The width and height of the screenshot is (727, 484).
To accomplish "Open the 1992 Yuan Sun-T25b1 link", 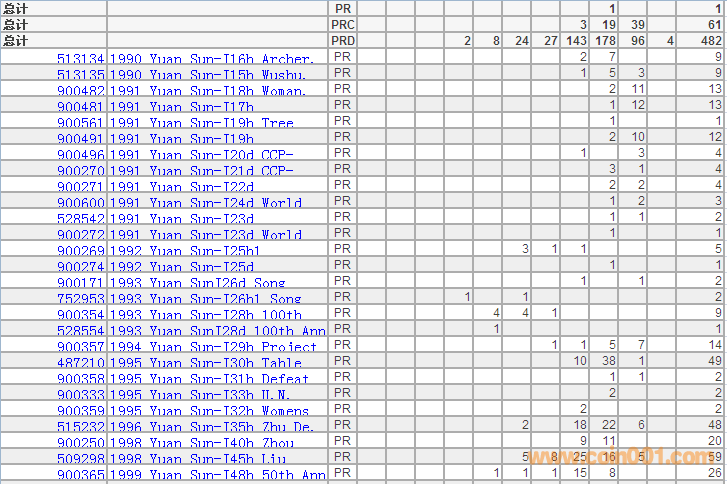I will click(185, 251).
